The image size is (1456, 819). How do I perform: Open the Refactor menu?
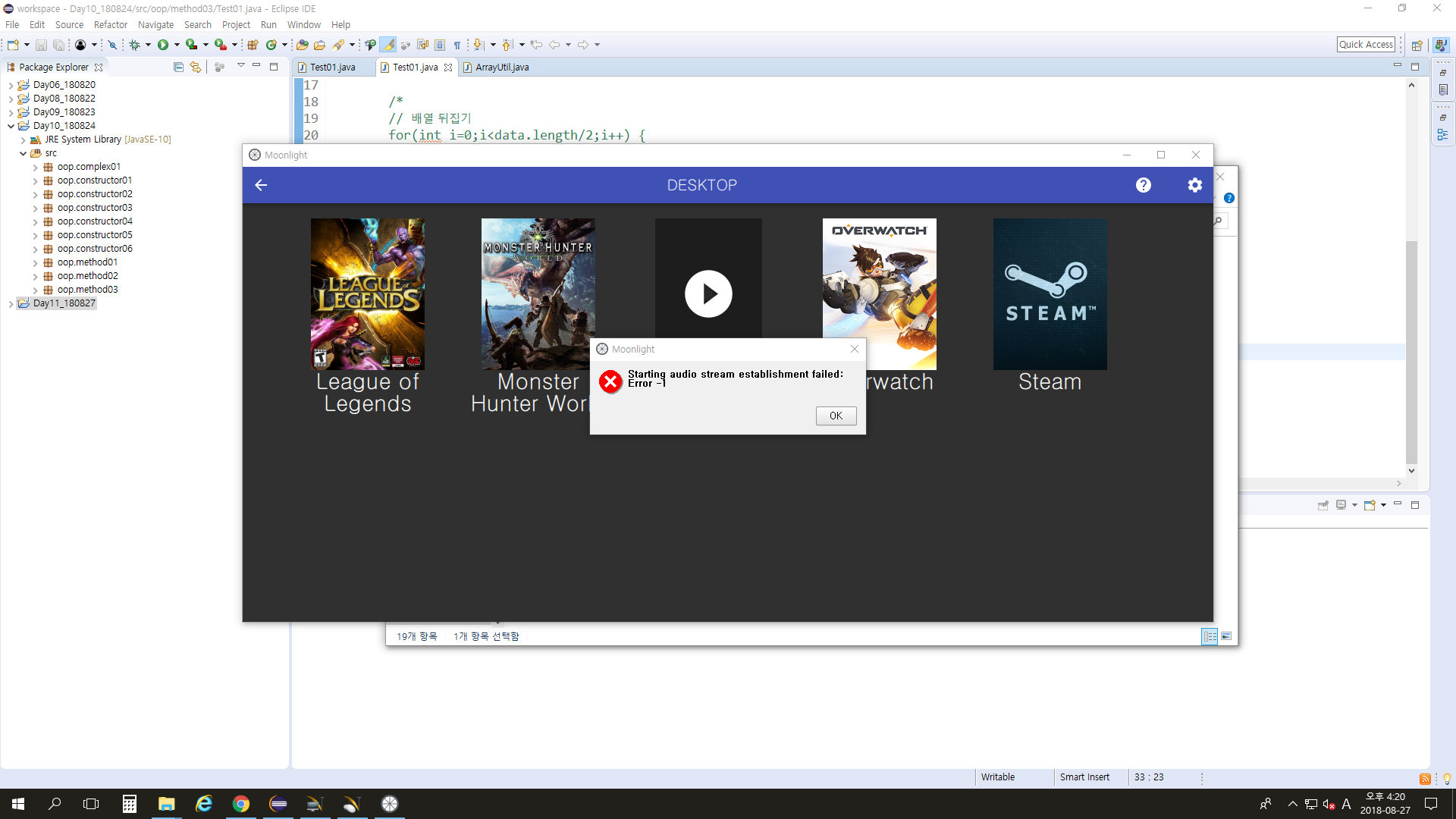111,25
